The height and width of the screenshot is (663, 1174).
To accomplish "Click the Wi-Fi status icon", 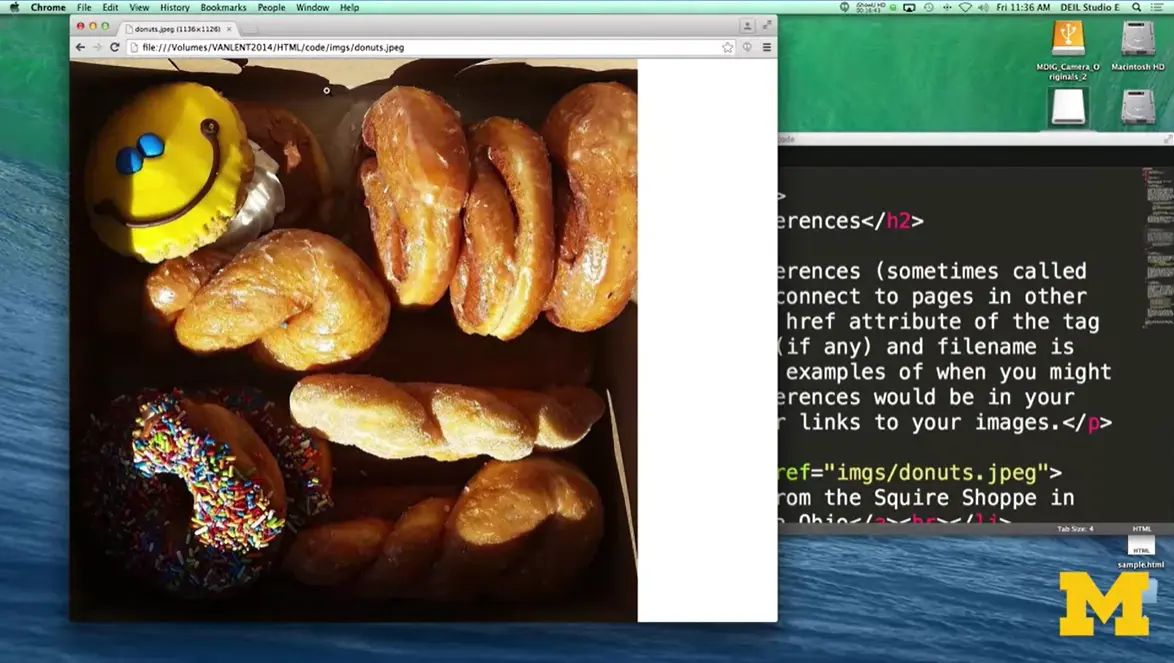I will (965, 7).
